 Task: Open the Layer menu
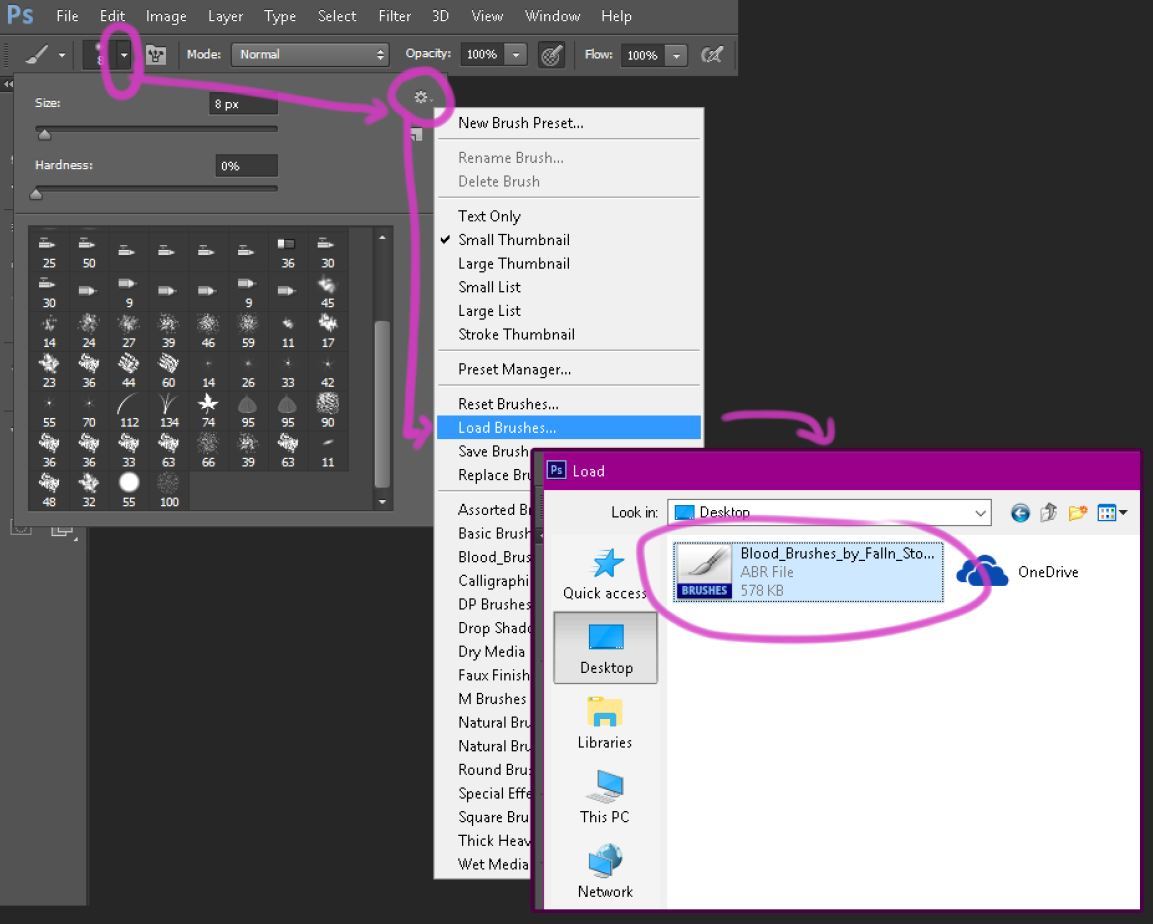(225, 15)
